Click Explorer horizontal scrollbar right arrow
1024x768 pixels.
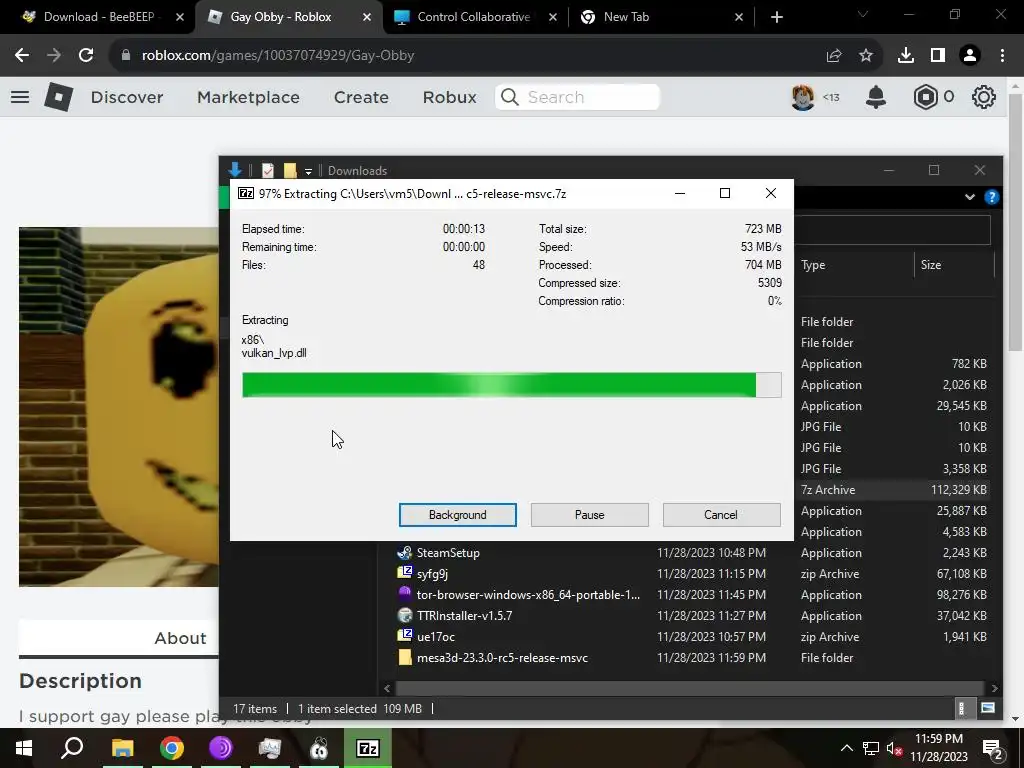coord(994,688)
